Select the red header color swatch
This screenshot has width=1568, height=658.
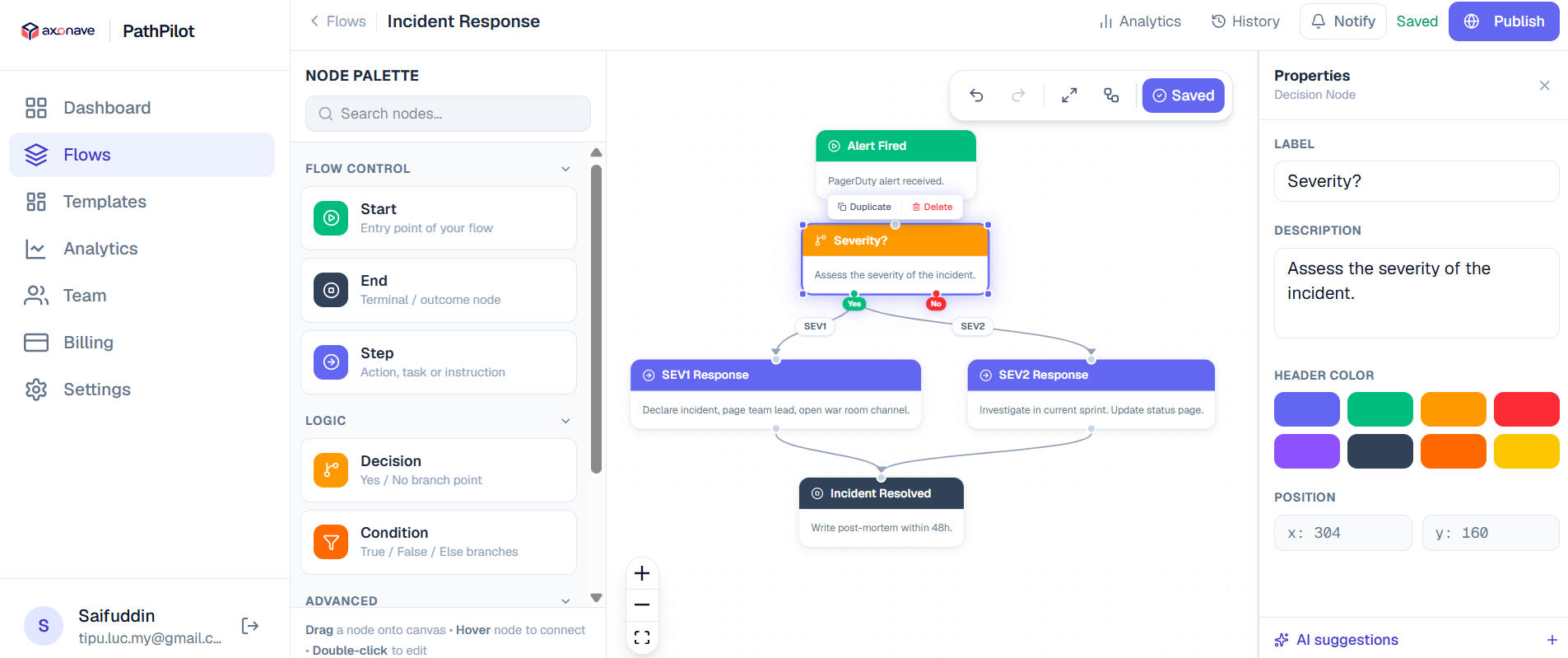pos(1527,409)
